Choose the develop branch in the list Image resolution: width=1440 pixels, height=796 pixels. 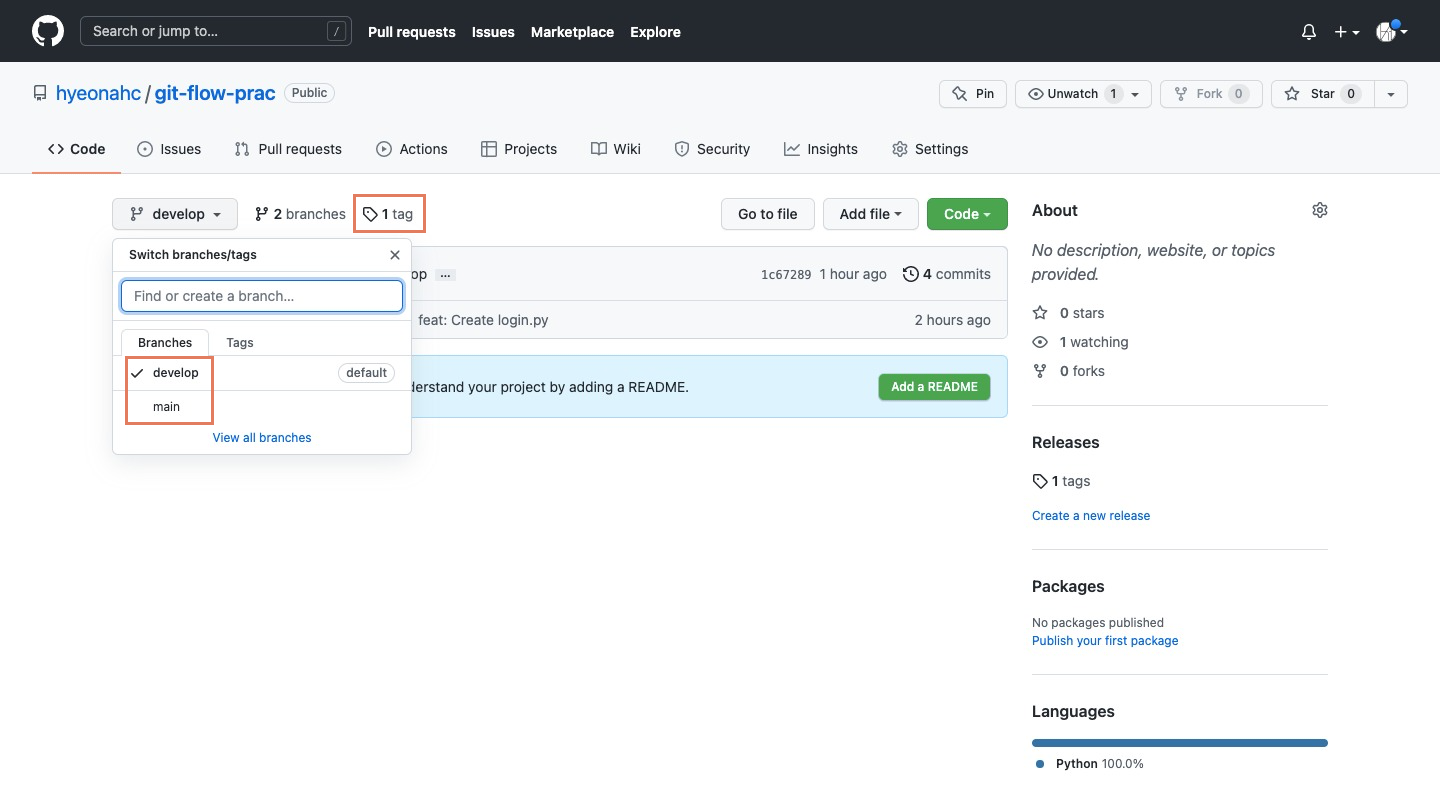tap(262, 373)
